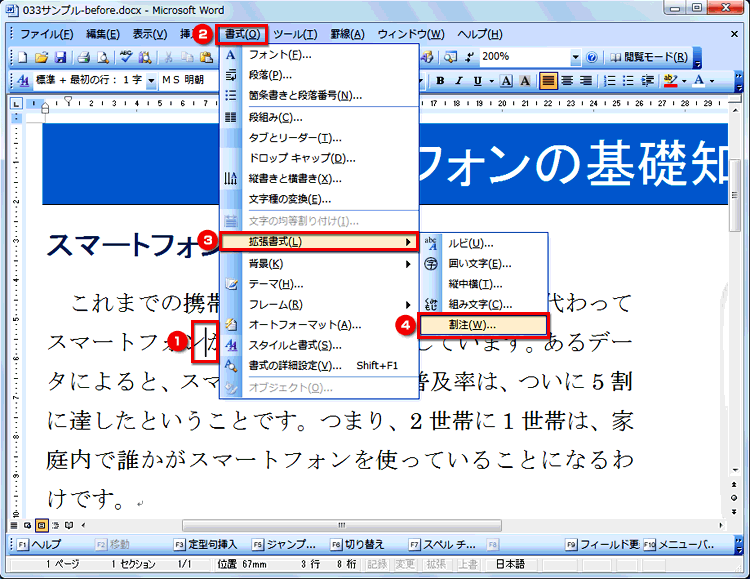Toggle Underline formatting

(x=477, y=80)
